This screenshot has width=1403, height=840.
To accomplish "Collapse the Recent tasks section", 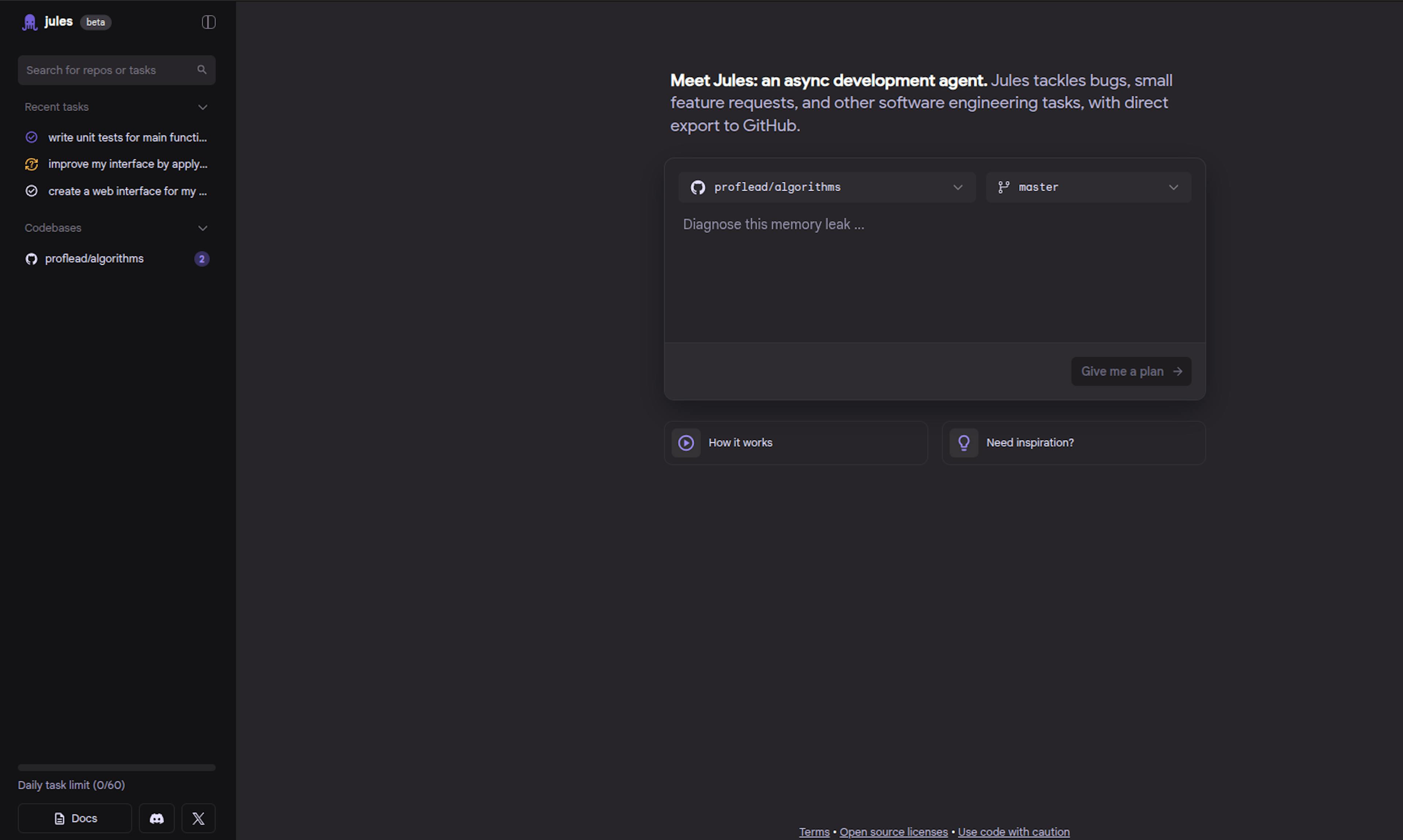I will pyautogui.click(x=203, y=107).
